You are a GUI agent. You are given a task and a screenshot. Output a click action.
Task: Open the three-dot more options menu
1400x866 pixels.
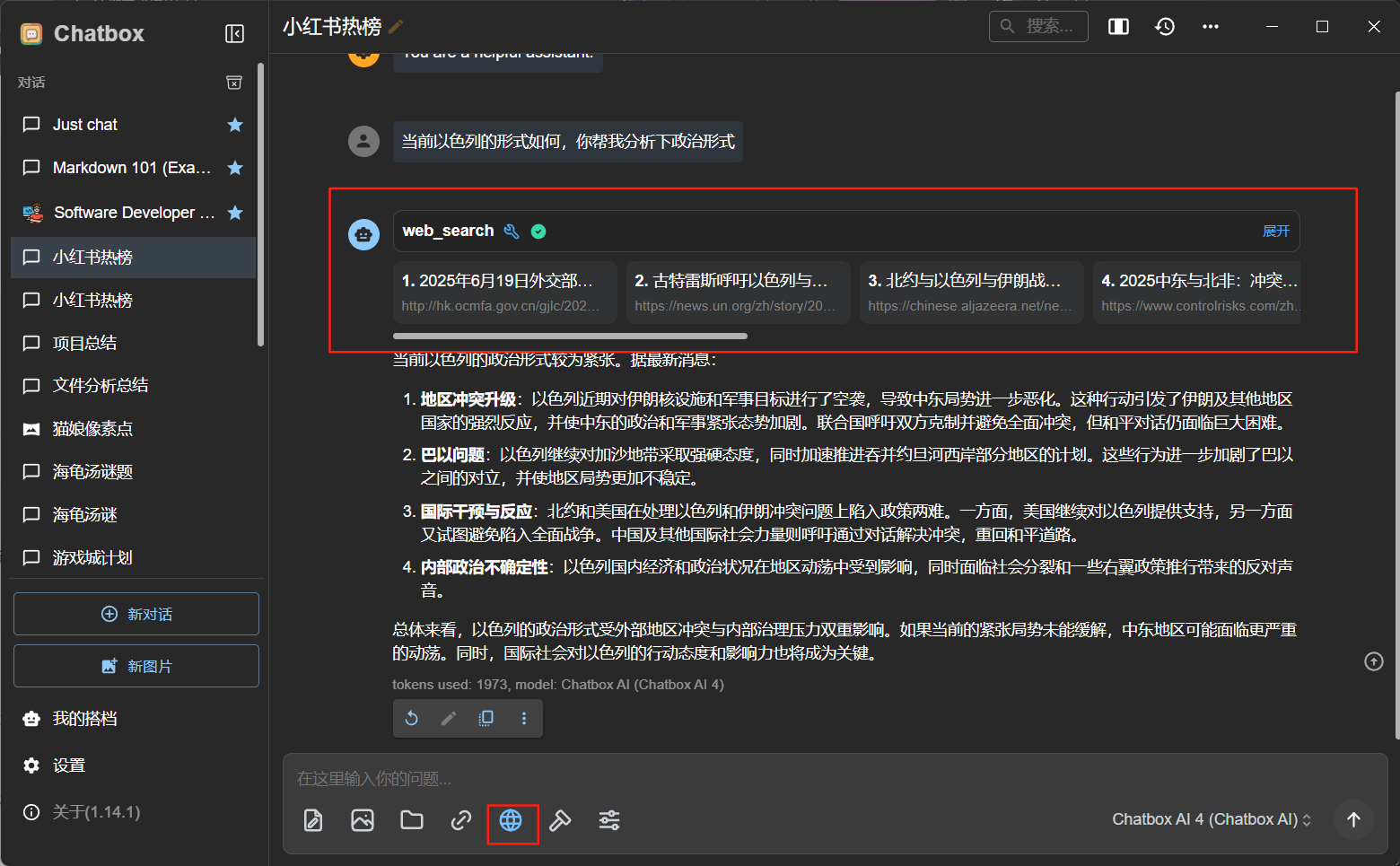pos(1211,27)
